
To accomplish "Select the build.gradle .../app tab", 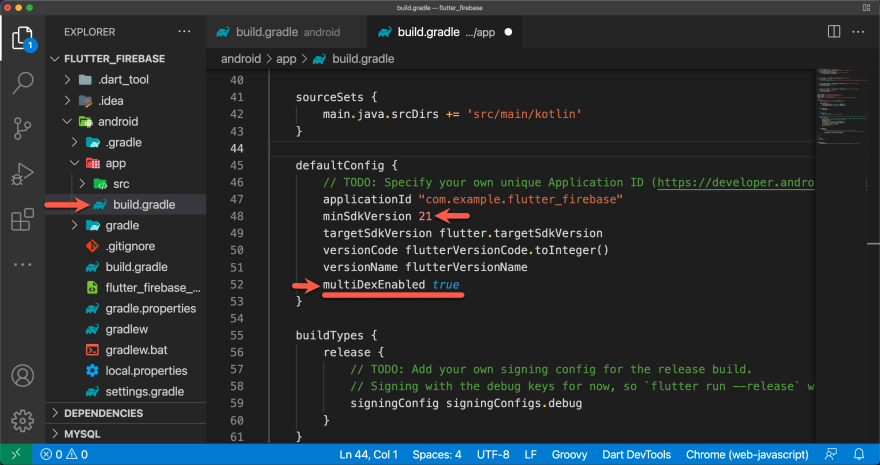I will click(446, 32).
